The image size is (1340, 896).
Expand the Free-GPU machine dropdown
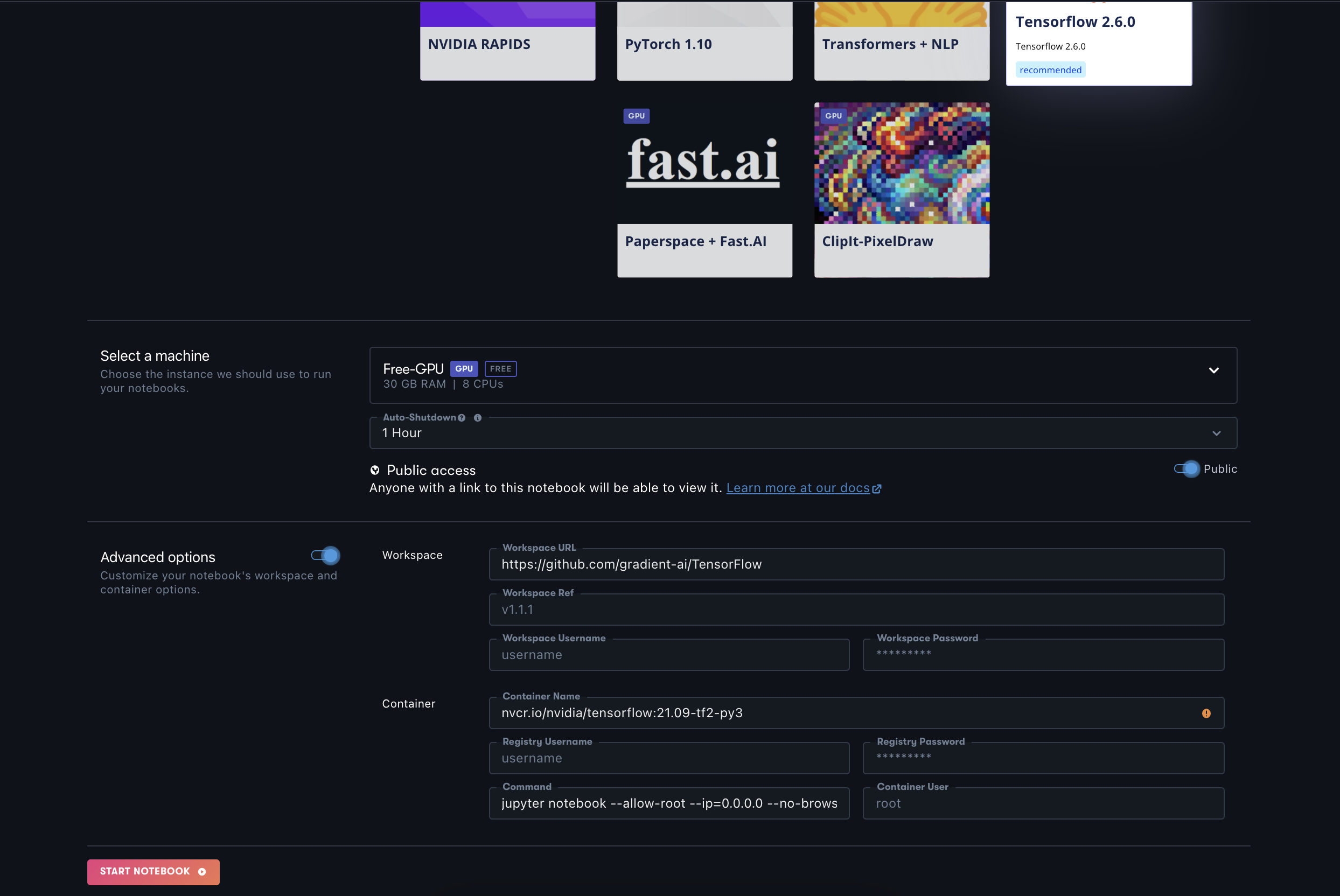1214,370
